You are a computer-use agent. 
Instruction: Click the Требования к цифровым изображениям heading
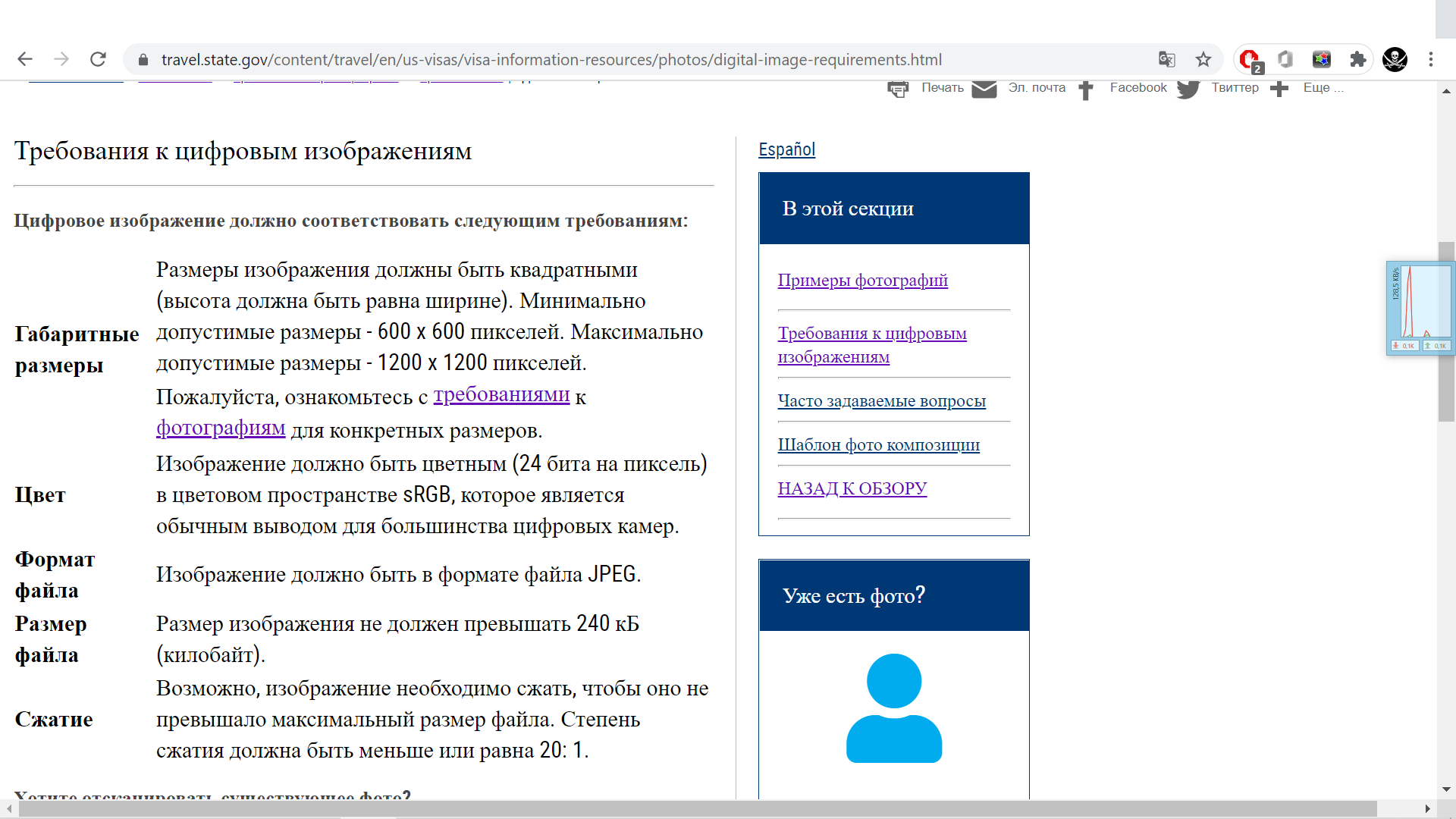(243, 151)
